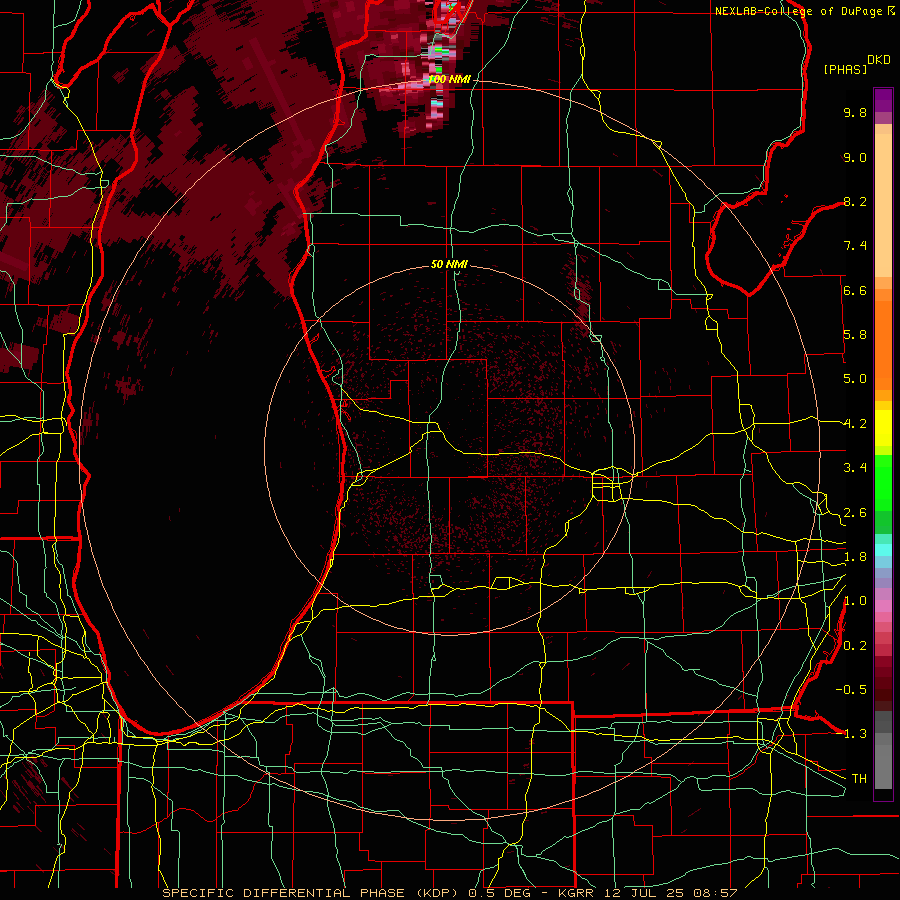Viewport: 900px width, 900px height.
Task: Pick the orange segment of the color bar
Action: pos(883,344)
